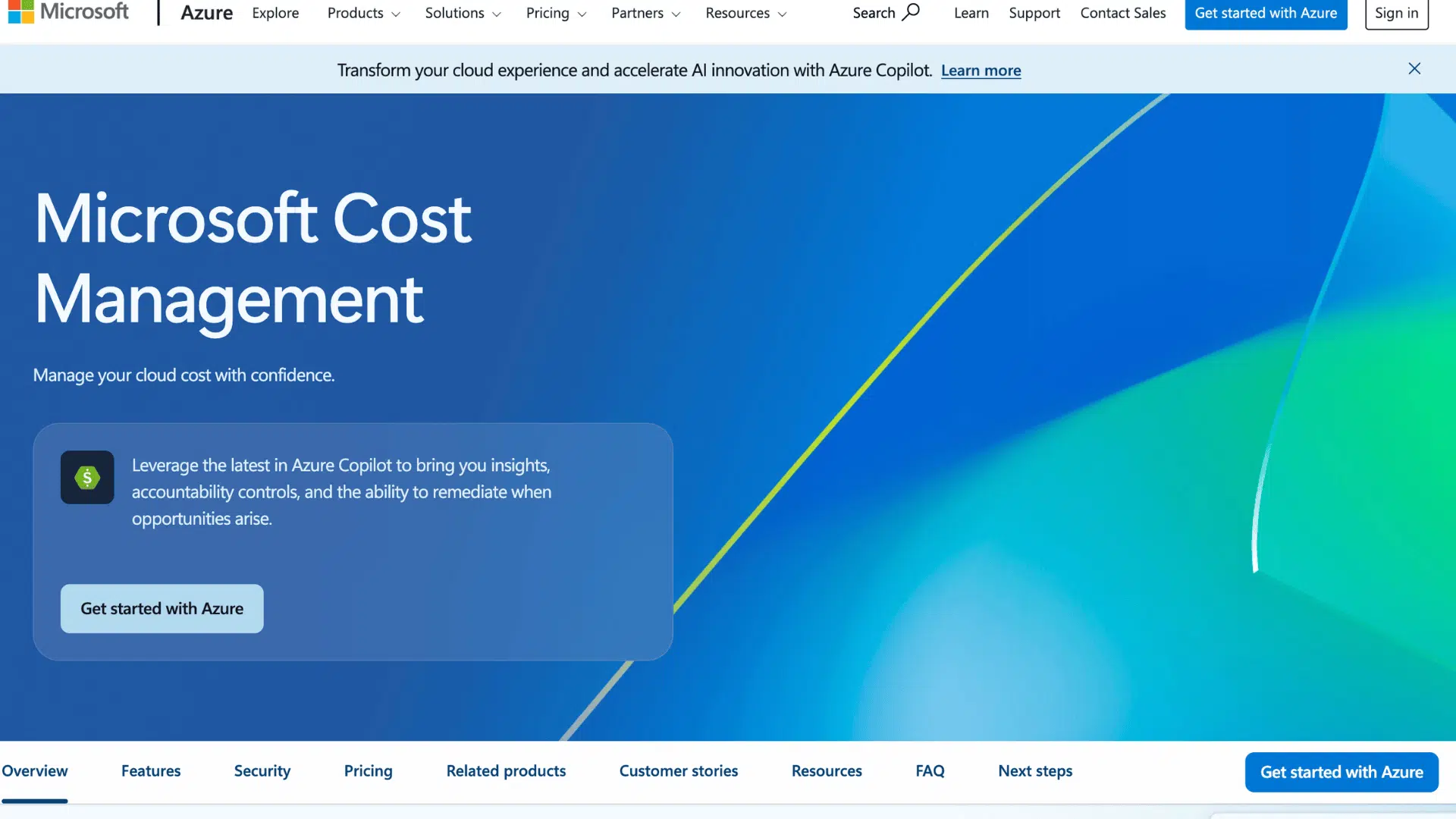Select the Customer stories tab
1456x819 pixels.
(x=679, y=770)
